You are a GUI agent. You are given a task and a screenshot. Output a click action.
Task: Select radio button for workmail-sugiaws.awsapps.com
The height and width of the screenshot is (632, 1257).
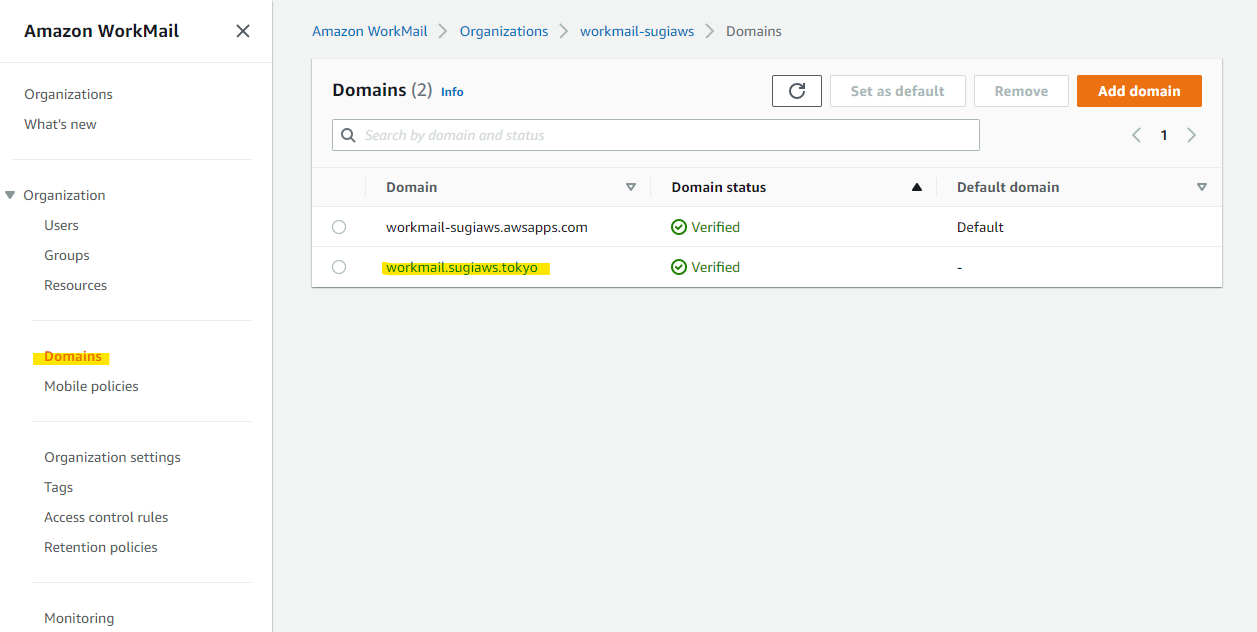point(339,227)
